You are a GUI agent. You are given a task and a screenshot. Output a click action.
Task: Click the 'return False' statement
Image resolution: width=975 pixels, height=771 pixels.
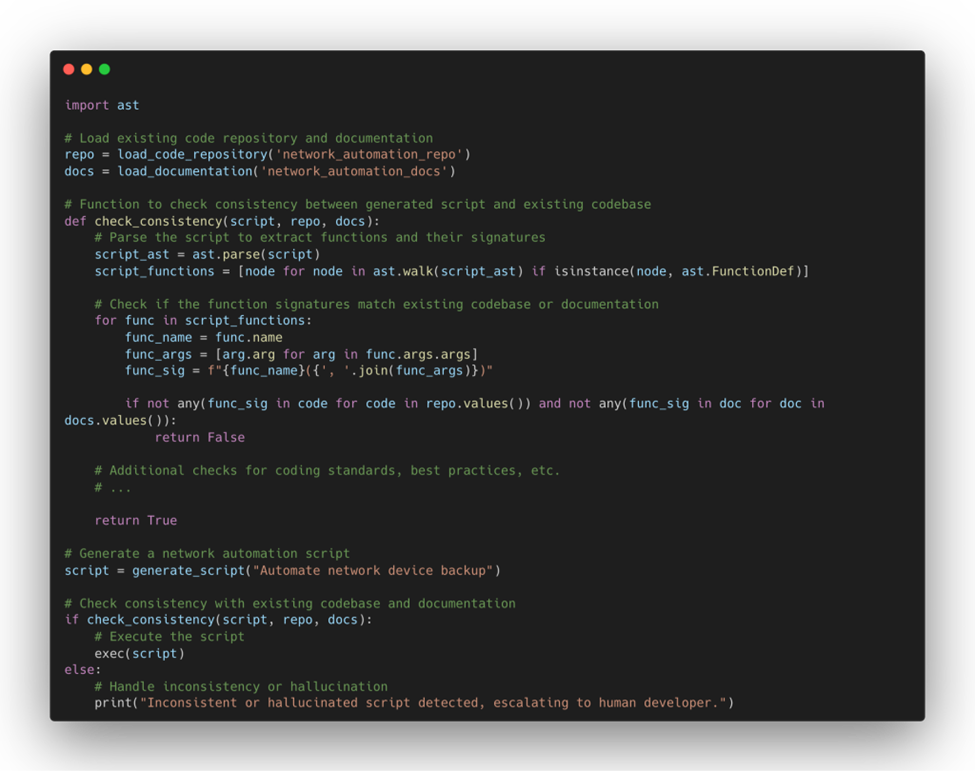(199, 437)
